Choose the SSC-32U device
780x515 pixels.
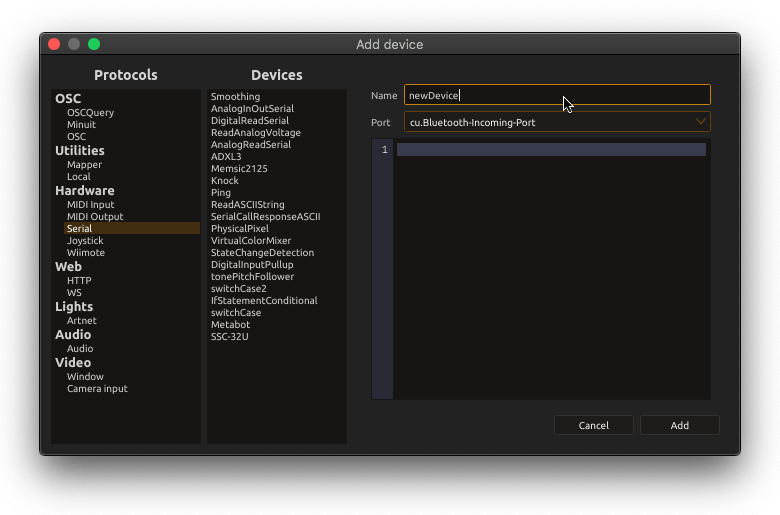(x=229, y=336)
